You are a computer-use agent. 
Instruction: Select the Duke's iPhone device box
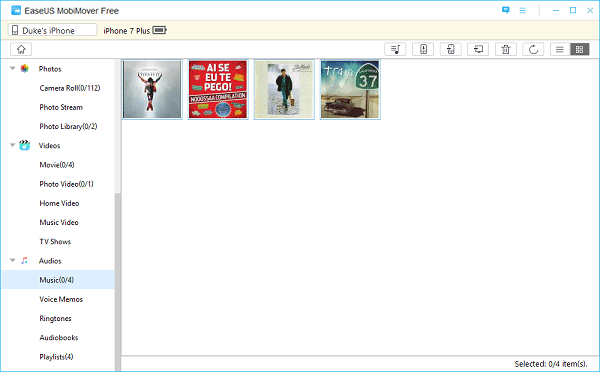click(x=52, y=30)
